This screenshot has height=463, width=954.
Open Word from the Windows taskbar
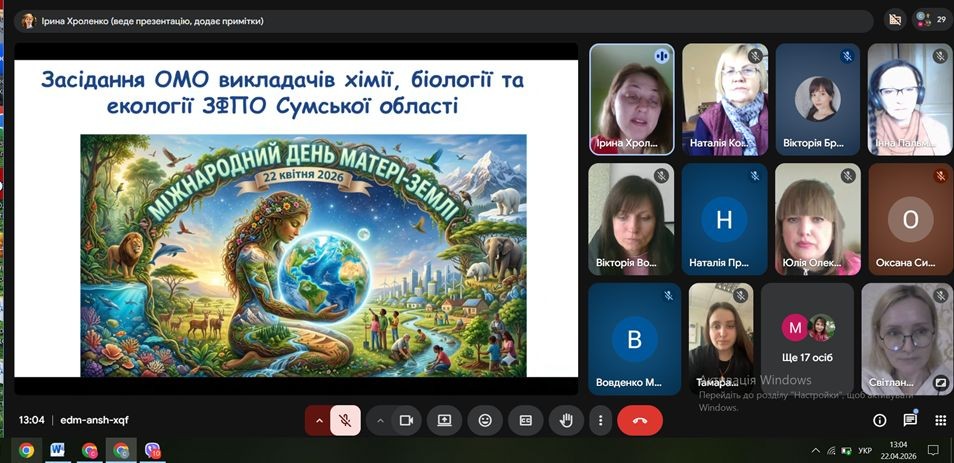pyautogui.click(x=57, y=450)
